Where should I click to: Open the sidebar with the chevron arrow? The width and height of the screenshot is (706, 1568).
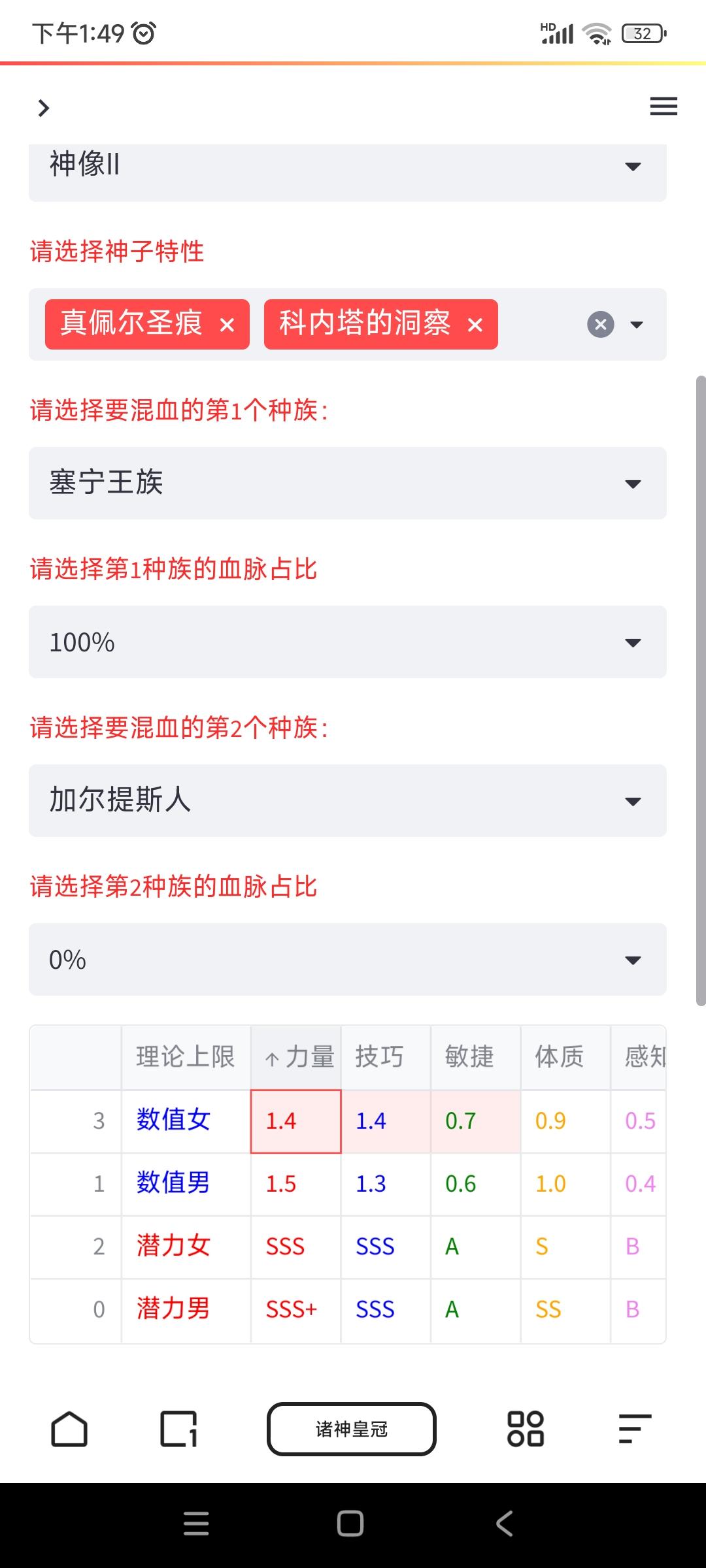coord(44,108)
